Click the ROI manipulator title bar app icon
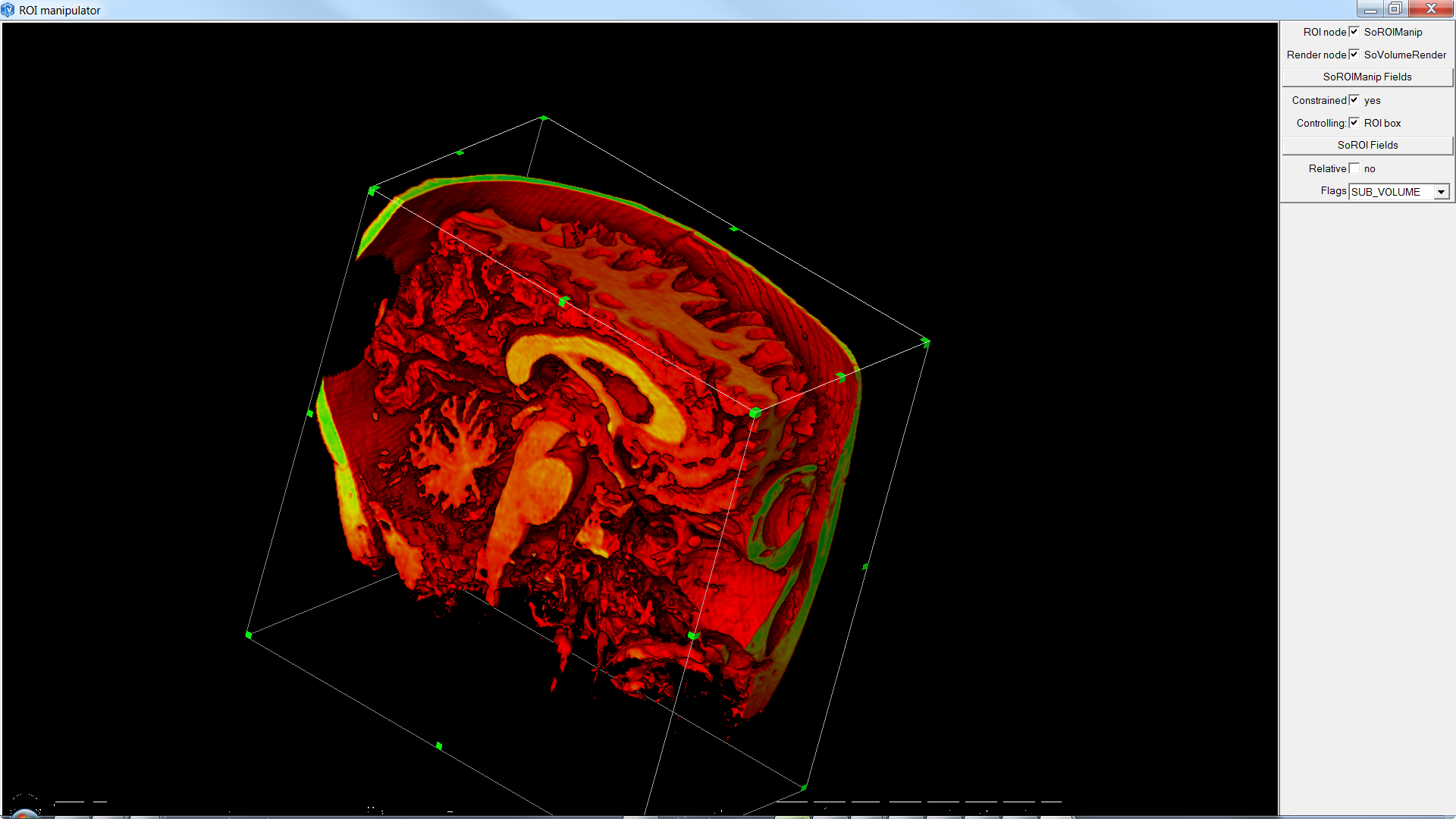This screenshot has height=819, width=1456. 8,10
